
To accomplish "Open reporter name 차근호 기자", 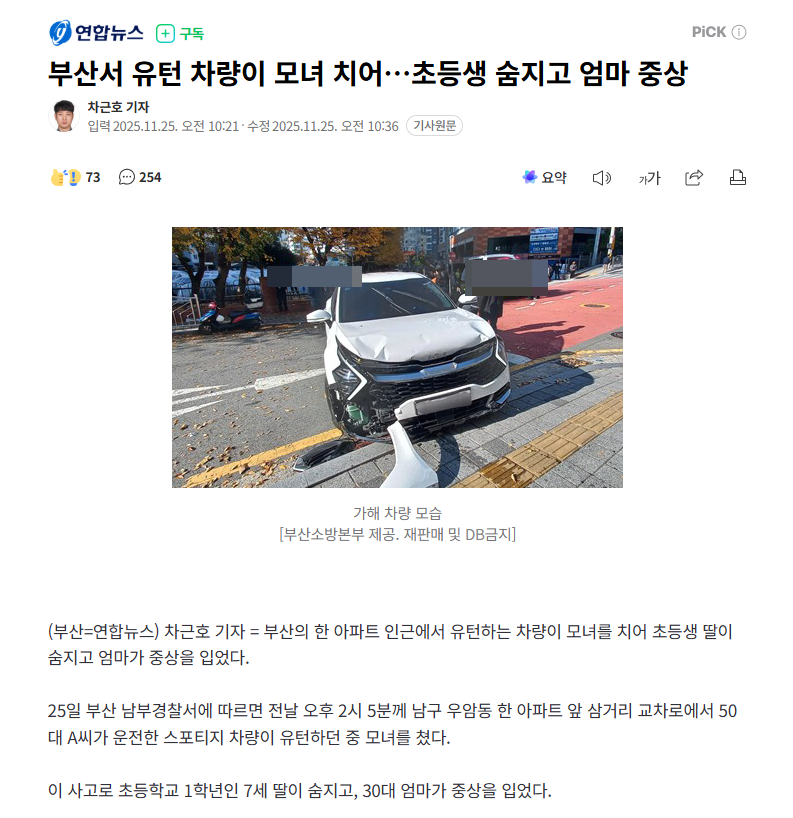I will coord(118,107).
